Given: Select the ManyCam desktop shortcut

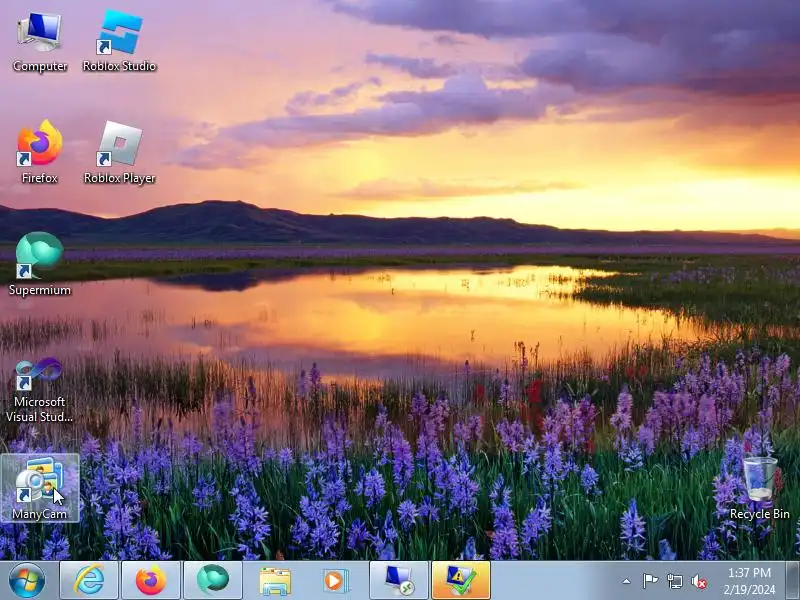Looking at the screenshot, I should click(x=40, y=488).
